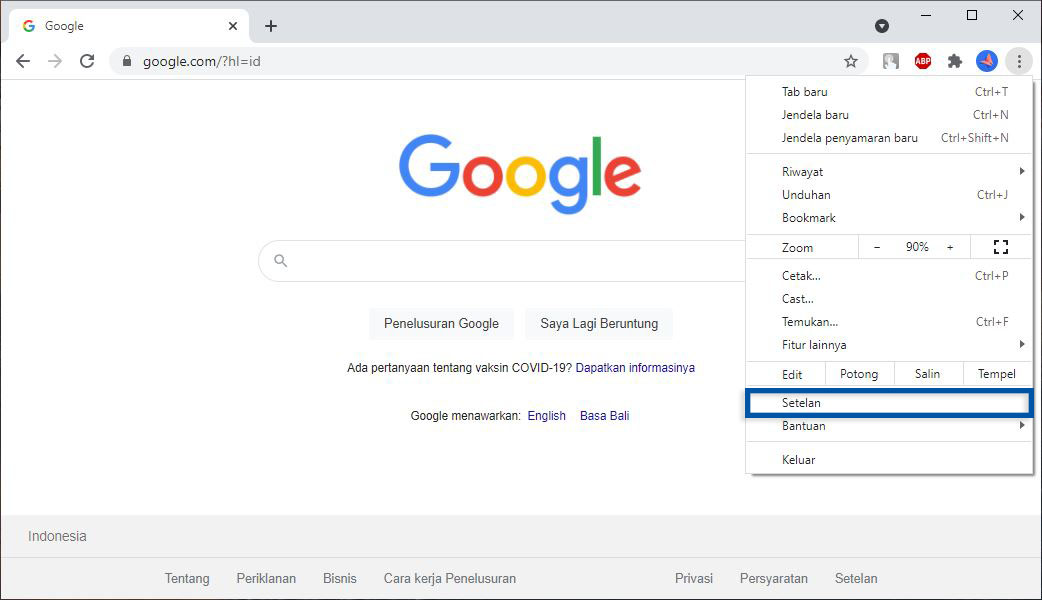
Task: Bookmark this page with the star icon
Action: point(851,61)
